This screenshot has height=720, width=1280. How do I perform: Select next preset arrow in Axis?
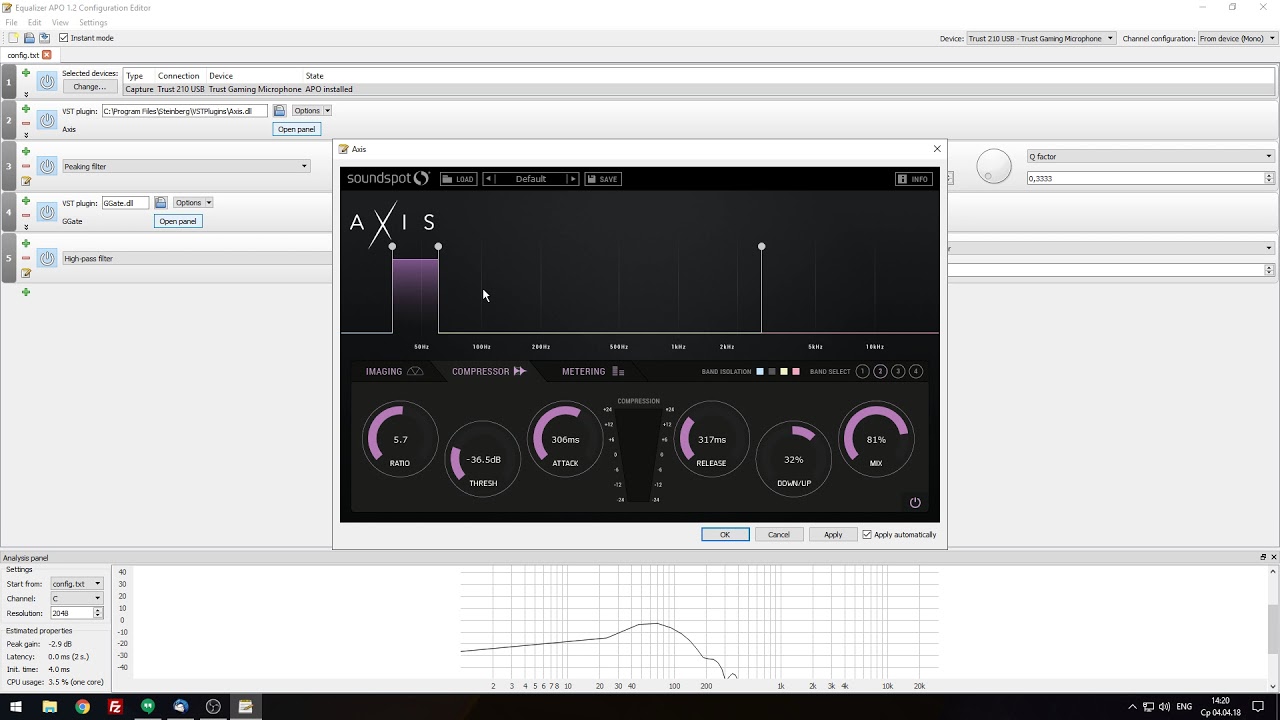[573, 179]
